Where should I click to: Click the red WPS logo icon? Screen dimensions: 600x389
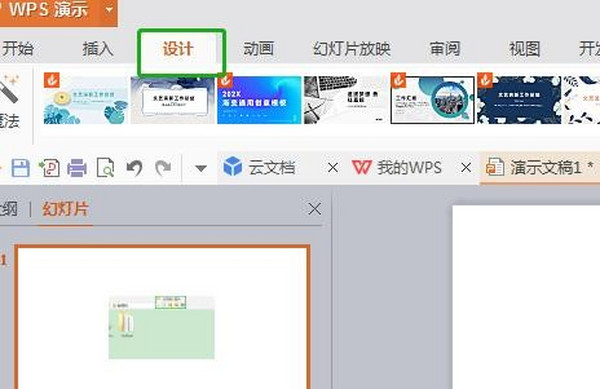pos(362,167)
